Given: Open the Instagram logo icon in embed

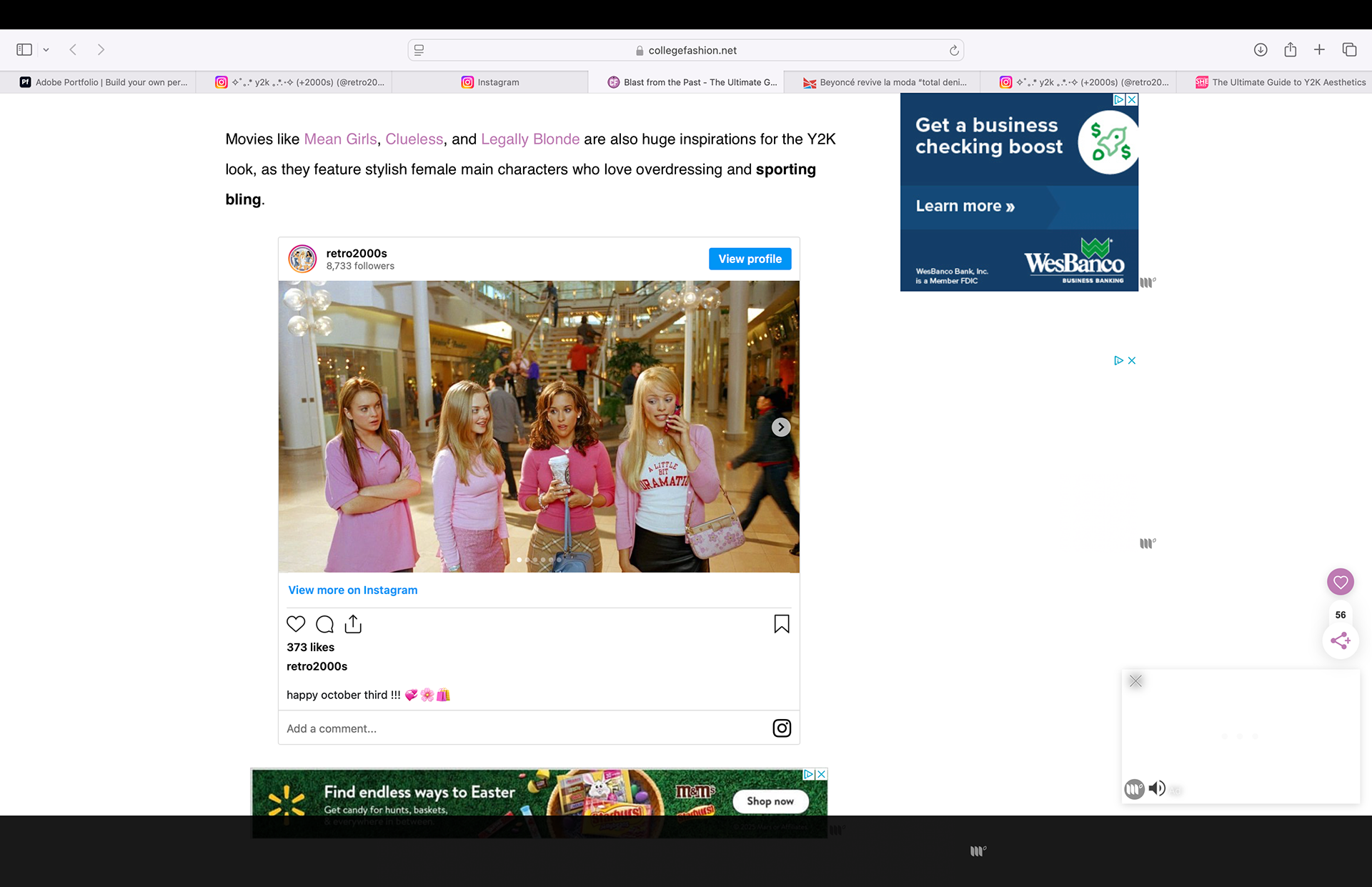Looking at the screenshot, I should tap(782, 728).
